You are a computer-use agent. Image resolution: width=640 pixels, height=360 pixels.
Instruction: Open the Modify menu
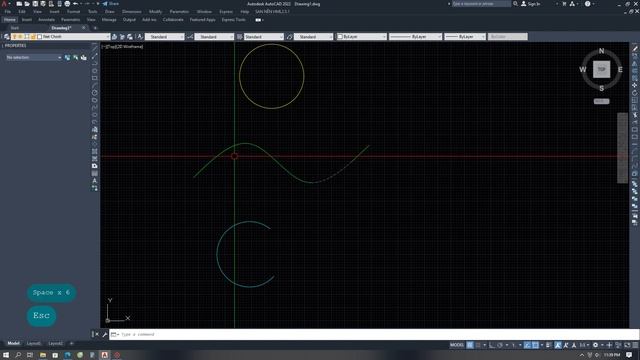tap(155, 12)
